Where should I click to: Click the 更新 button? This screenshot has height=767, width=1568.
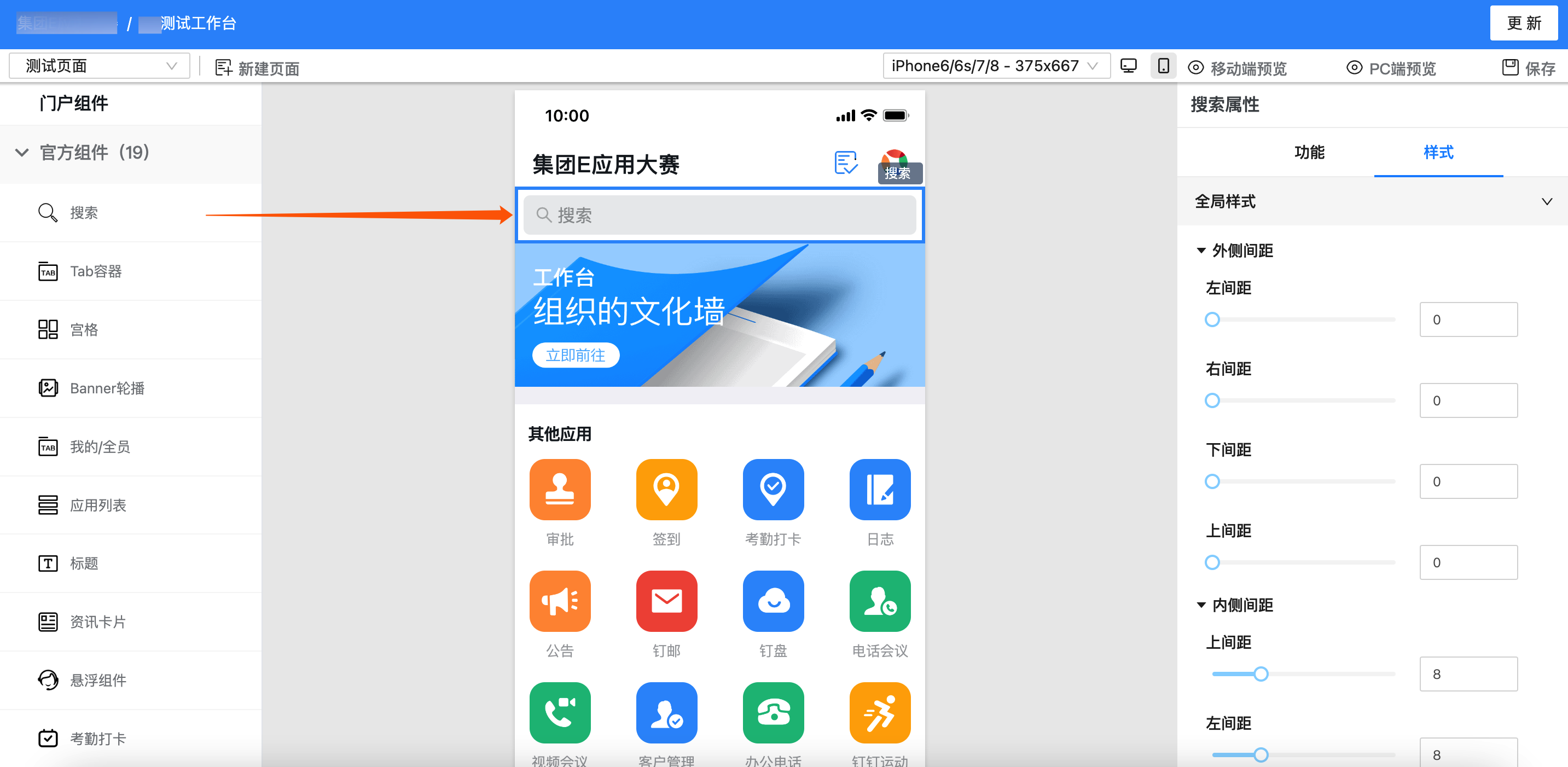[1523, 23]
